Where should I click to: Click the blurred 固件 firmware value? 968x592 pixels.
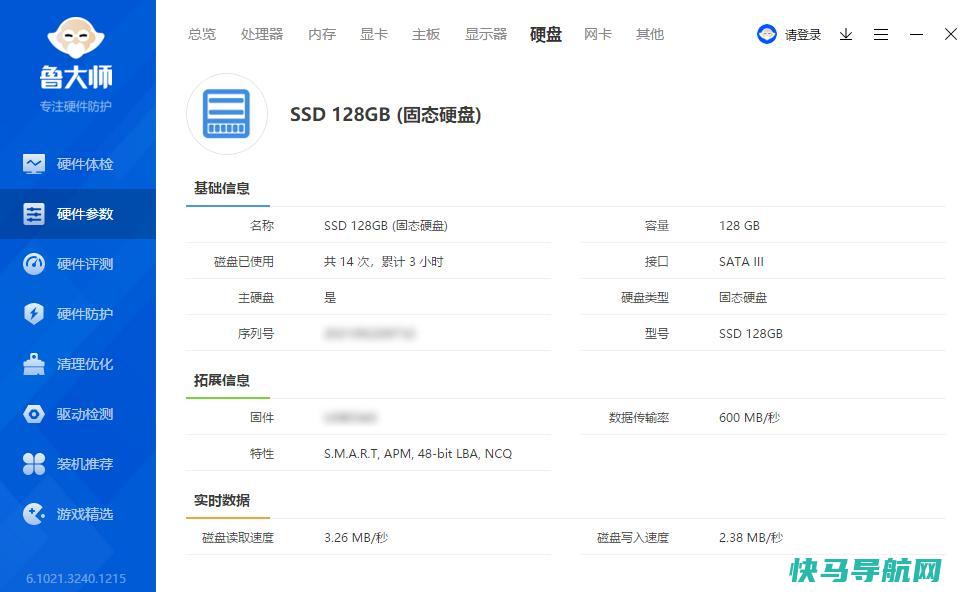(x=350, y=417)
